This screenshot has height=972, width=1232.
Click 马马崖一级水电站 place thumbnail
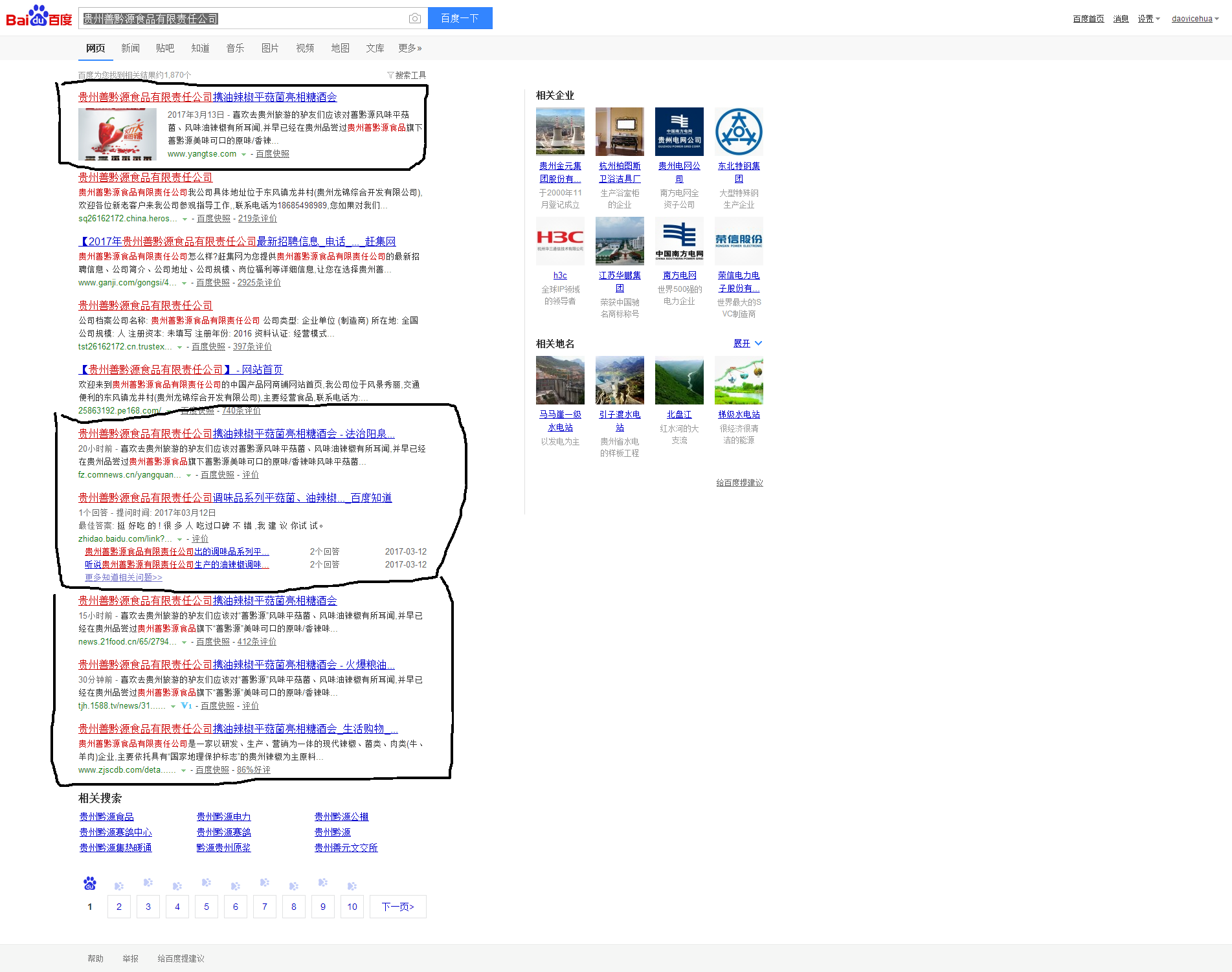coord(560,380)
